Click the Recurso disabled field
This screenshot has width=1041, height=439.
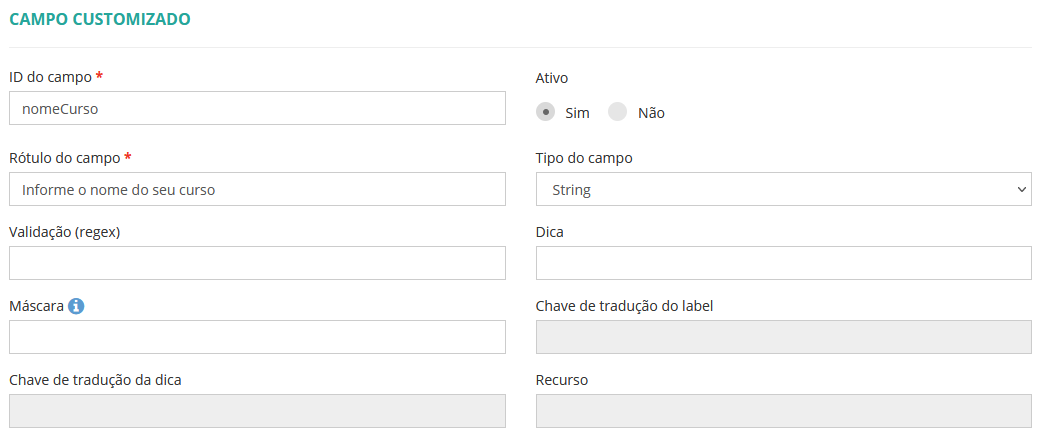pyautogui.click(x=783, y=411)
